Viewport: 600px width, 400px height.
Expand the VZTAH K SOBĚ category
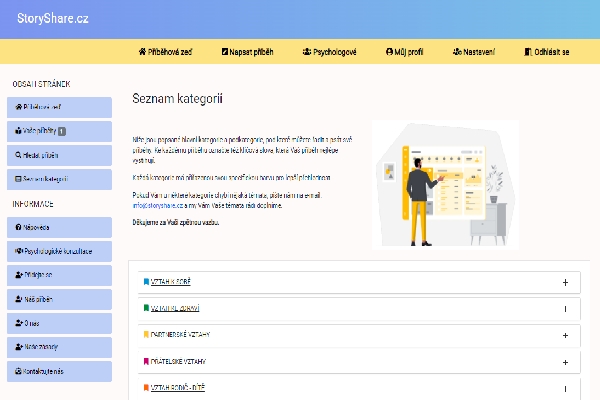[565, 283]
